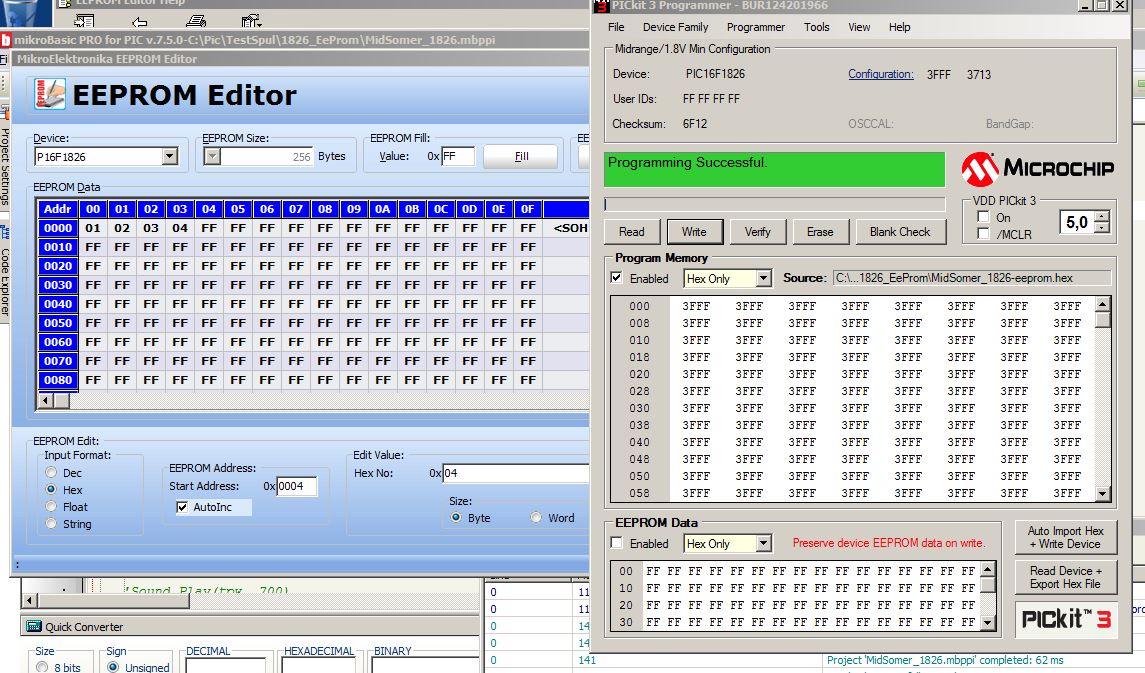Click the Read button
Image resolution: width=1145 pixels, height=673 pixels.
tap(632, 231)
